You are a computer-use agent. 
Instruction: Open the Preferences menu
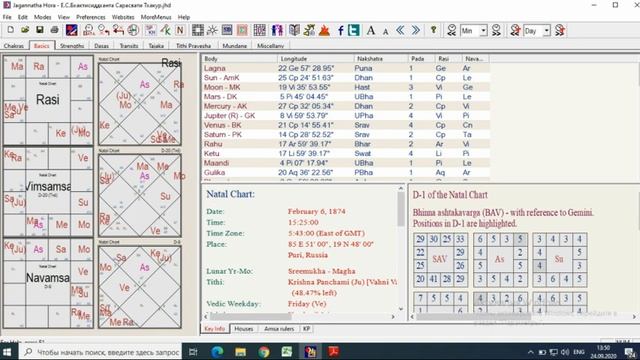click(x=91, y=17)
